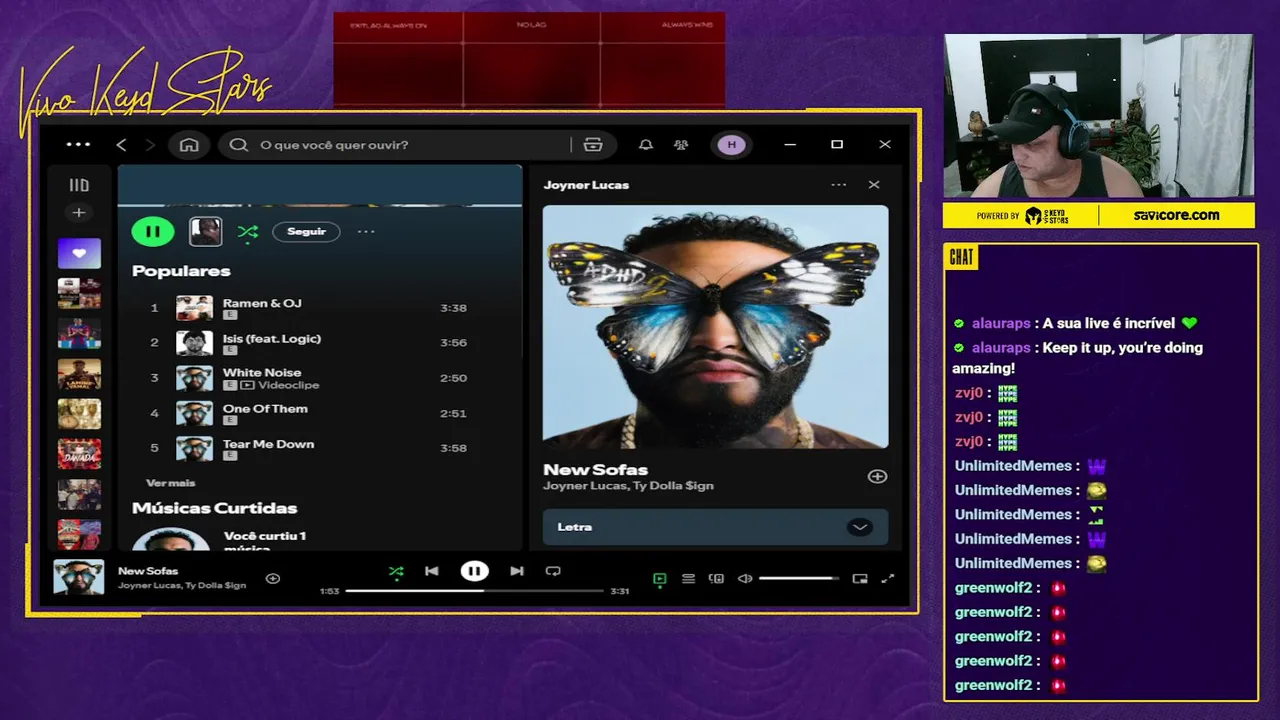Add New Sofas via panel plus icon

877,477
